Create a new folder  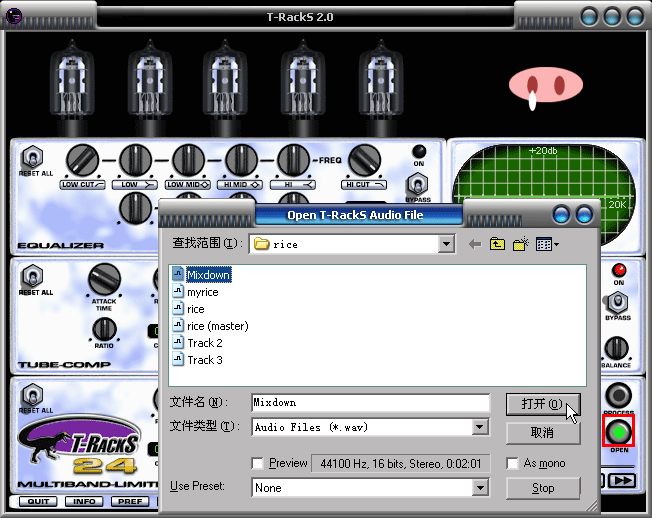coord(521,244)
